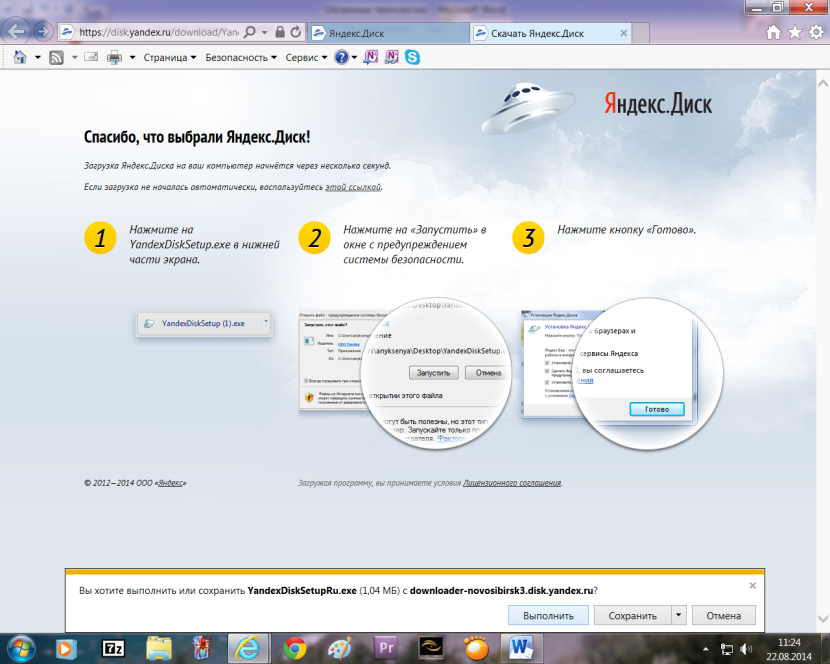The height and width of the screenshot is (664, 830).
Task: Open Favorites via the star icon
Action: 795,32
